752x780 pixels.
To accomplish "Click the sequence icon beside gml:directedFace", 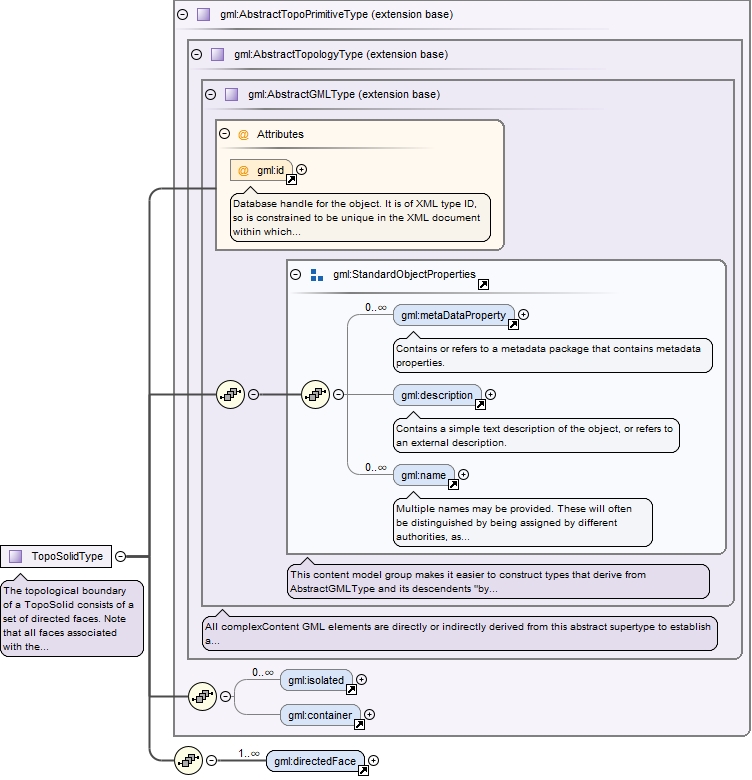I will 188,760.
